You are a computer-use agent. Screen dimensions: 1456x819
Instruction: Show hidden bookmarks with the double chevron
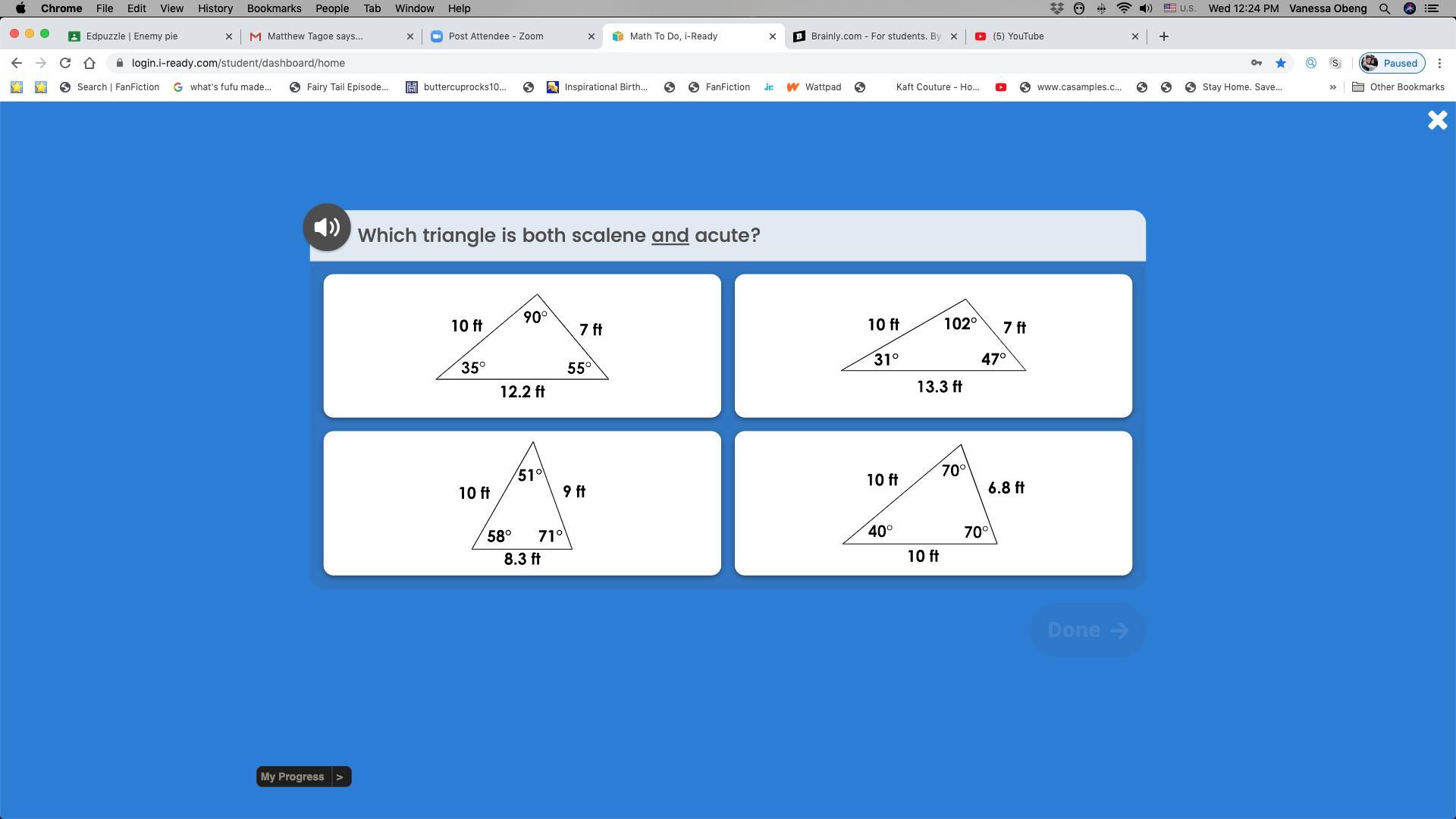(1332, 87)
